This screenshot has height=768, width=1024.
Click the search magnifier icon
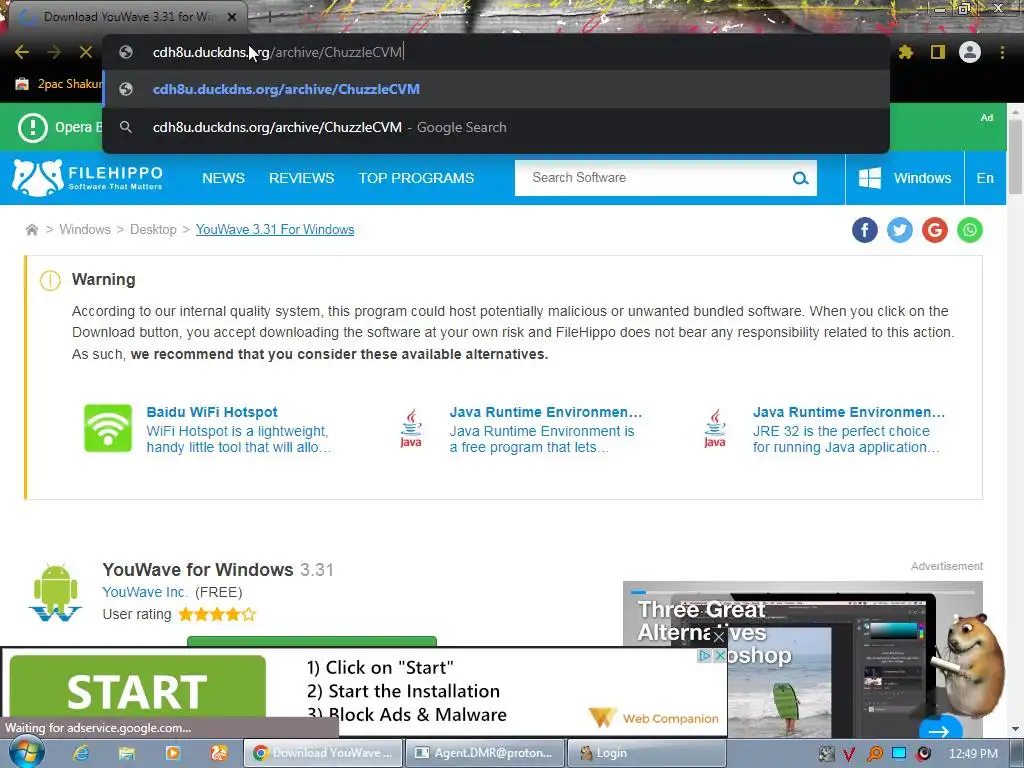(x=801, y=178)
